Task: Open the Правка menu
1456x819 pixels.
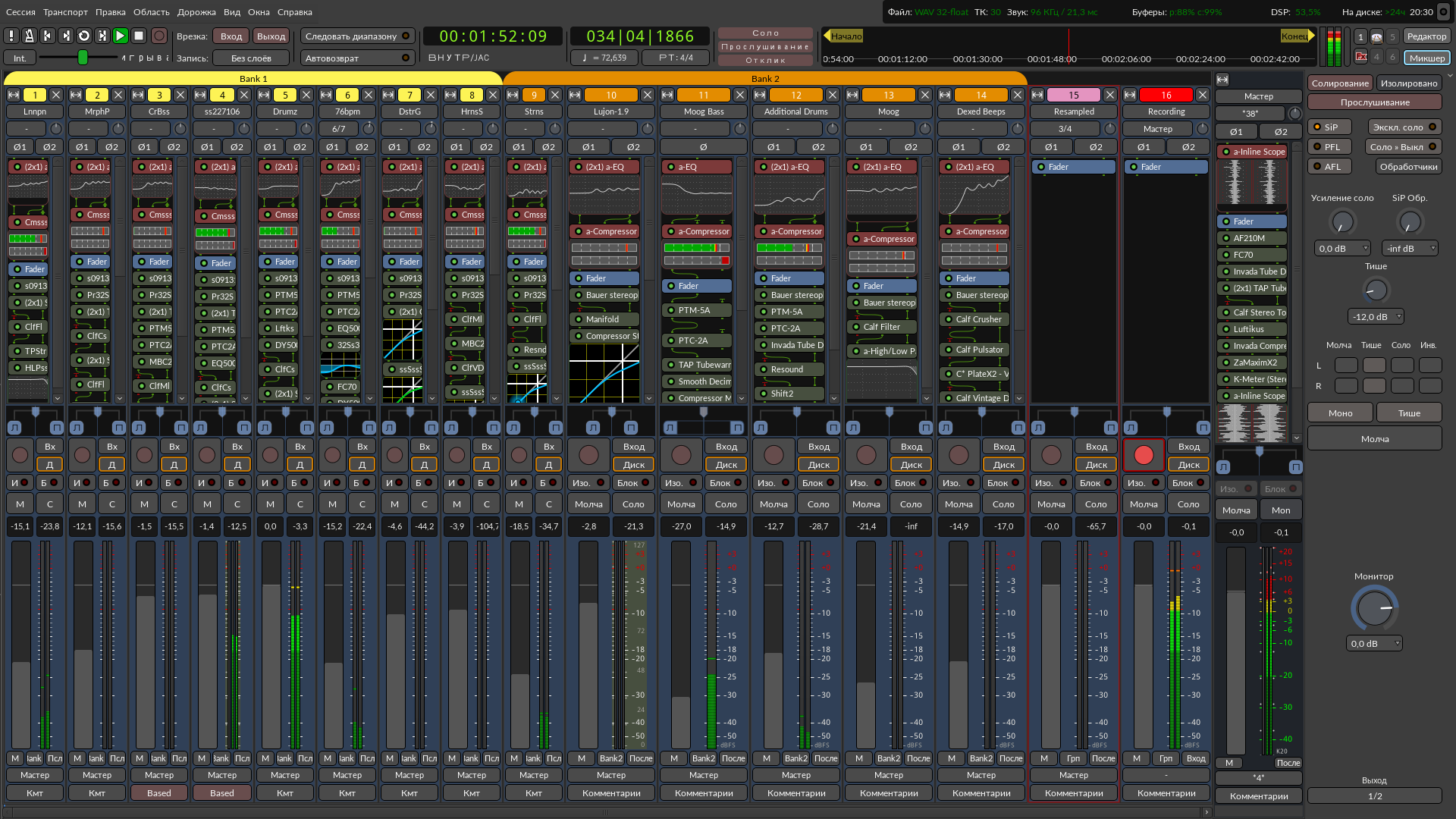Action: (111, 12)
